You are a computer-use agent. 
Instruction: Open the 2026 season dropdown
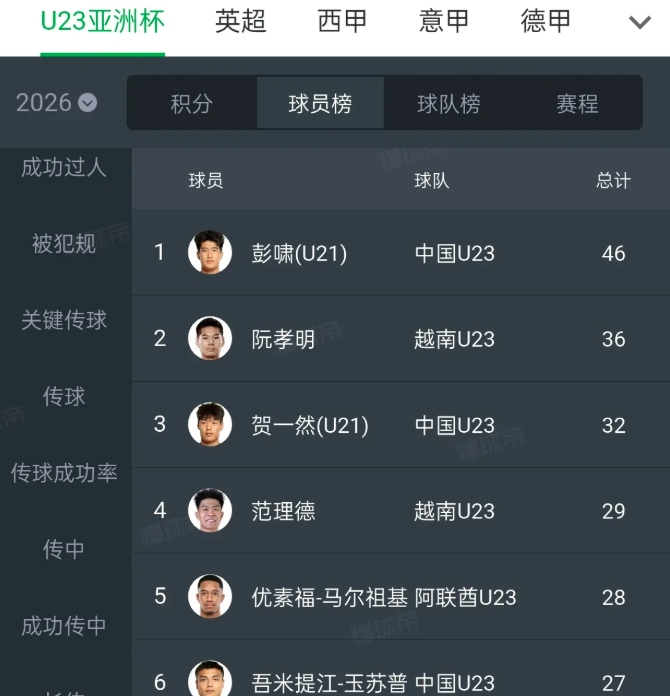pyautogui.click(x=57, y=102)
